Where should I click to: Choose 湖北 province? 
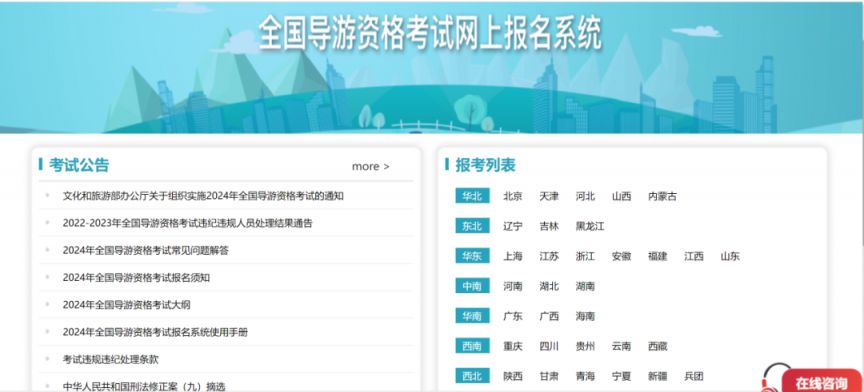click(549, 286)
